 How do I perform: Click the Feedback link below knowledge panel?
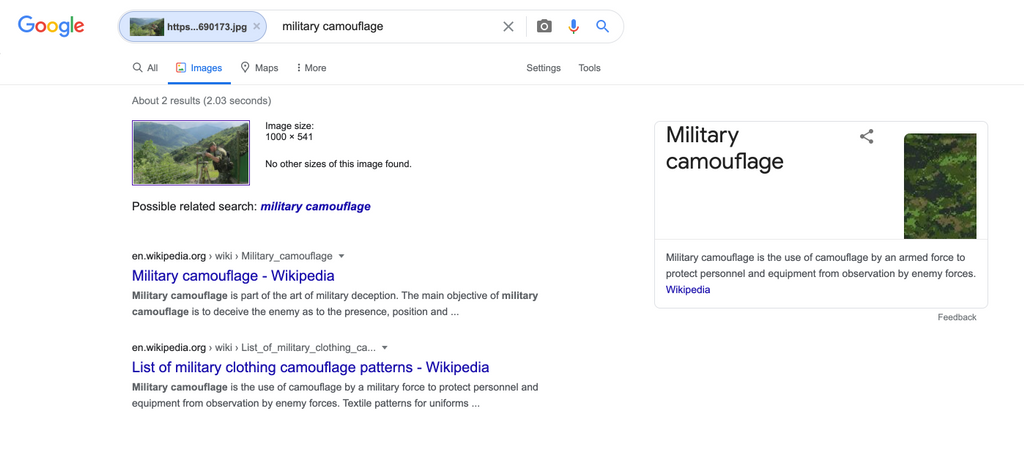coord(956,317)
